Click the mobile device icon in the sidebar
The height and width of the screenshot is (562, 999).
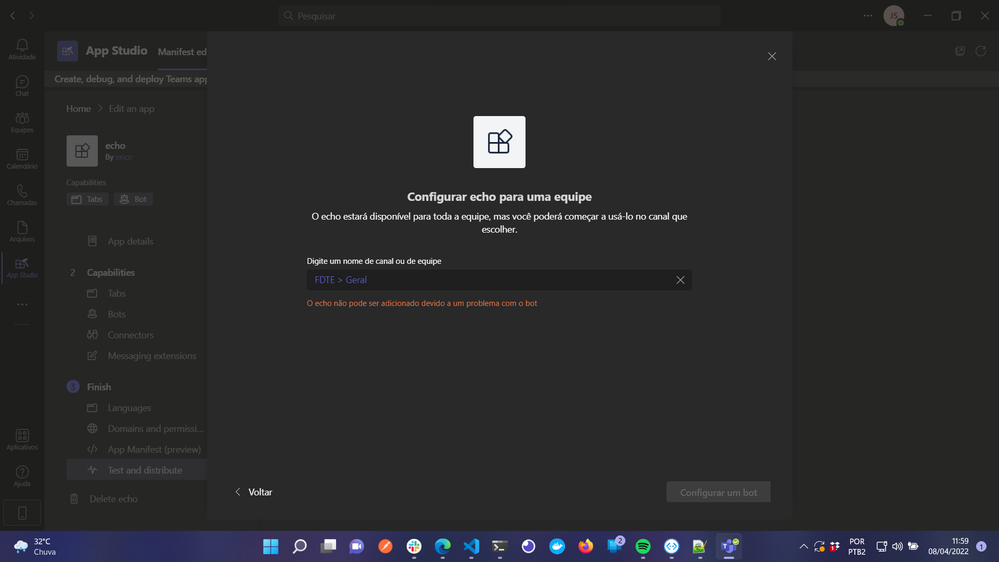click(22, 513)
